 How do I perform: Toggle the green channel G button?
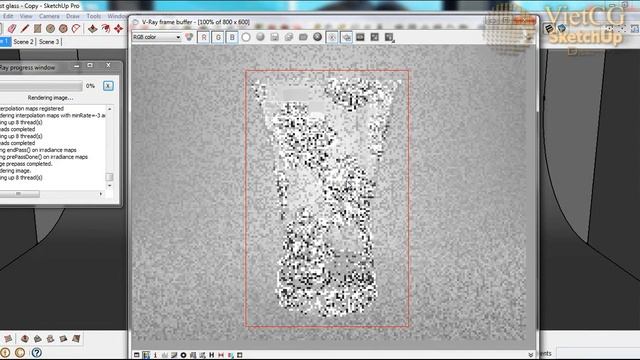tap(218, 37)
